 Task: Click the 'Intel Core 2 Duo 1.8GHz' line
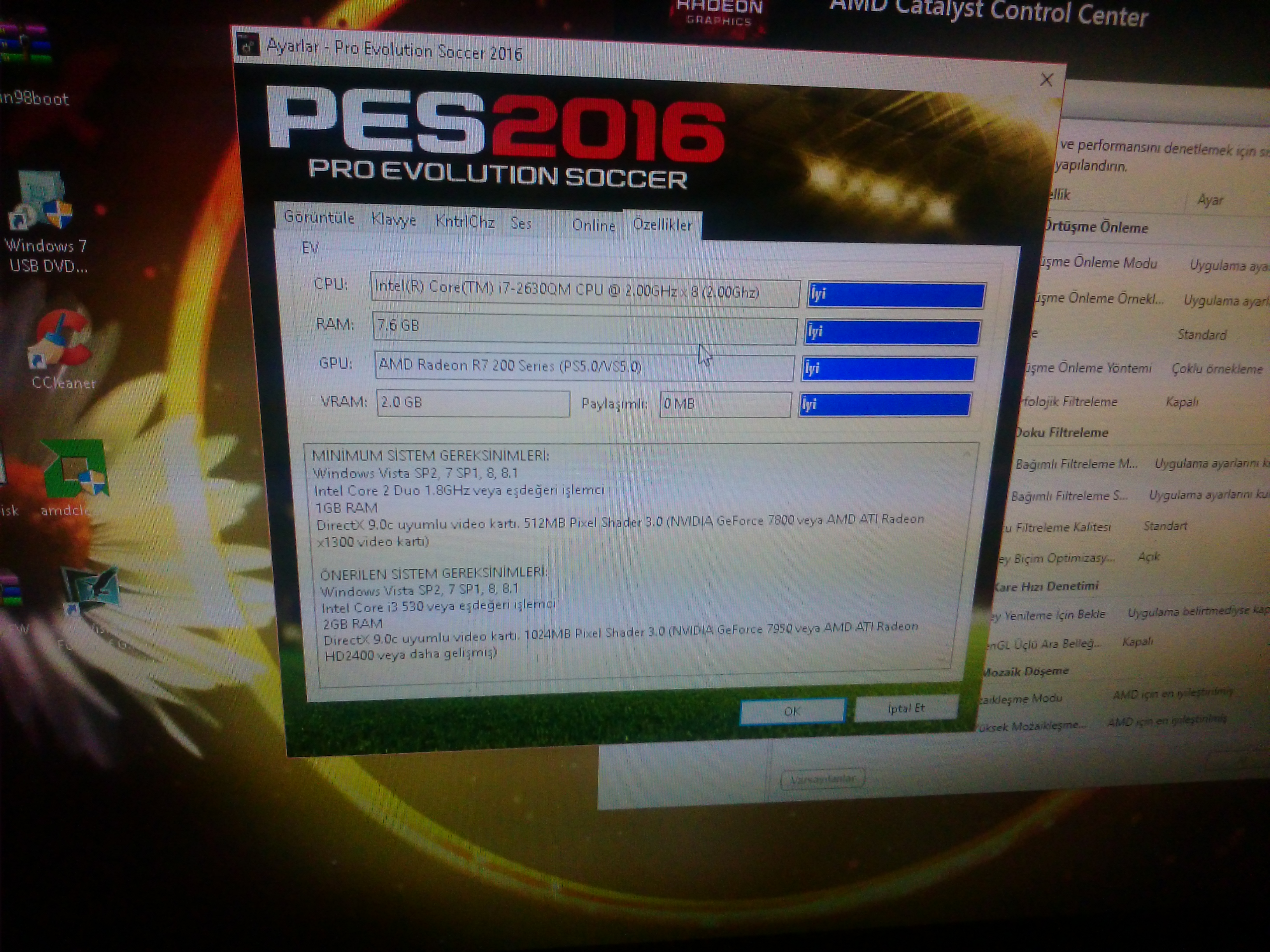459,490
